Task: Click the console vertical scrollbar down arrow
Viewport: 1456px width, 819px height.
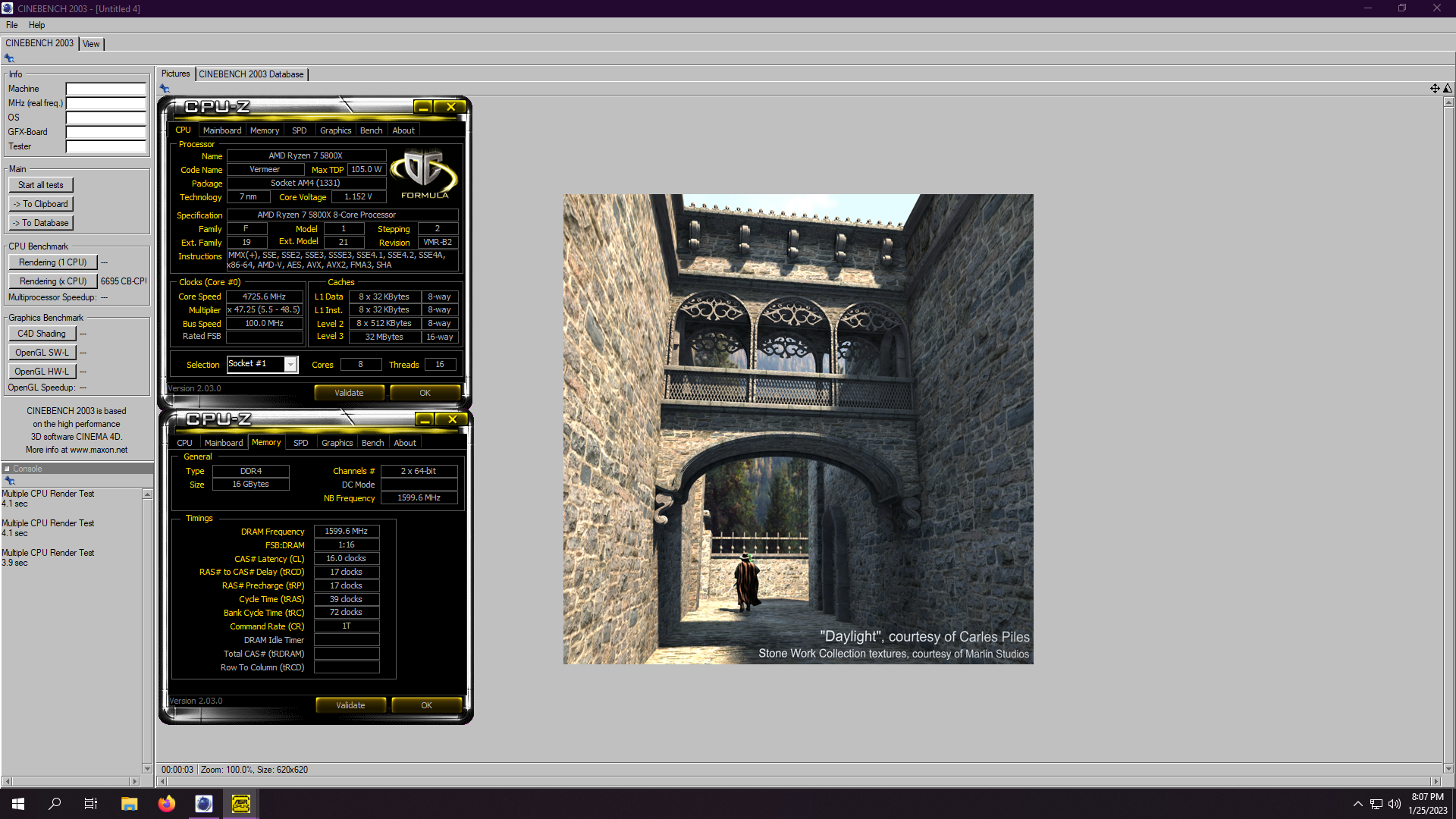Action: 147,768
